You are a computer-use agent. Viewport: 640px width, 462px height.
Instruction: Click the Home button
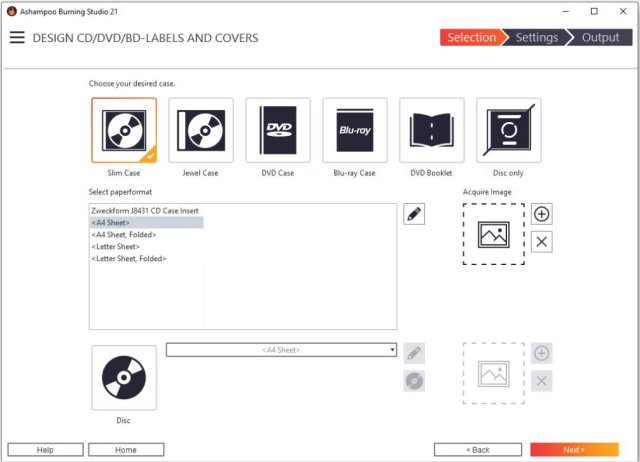point(126,450)
